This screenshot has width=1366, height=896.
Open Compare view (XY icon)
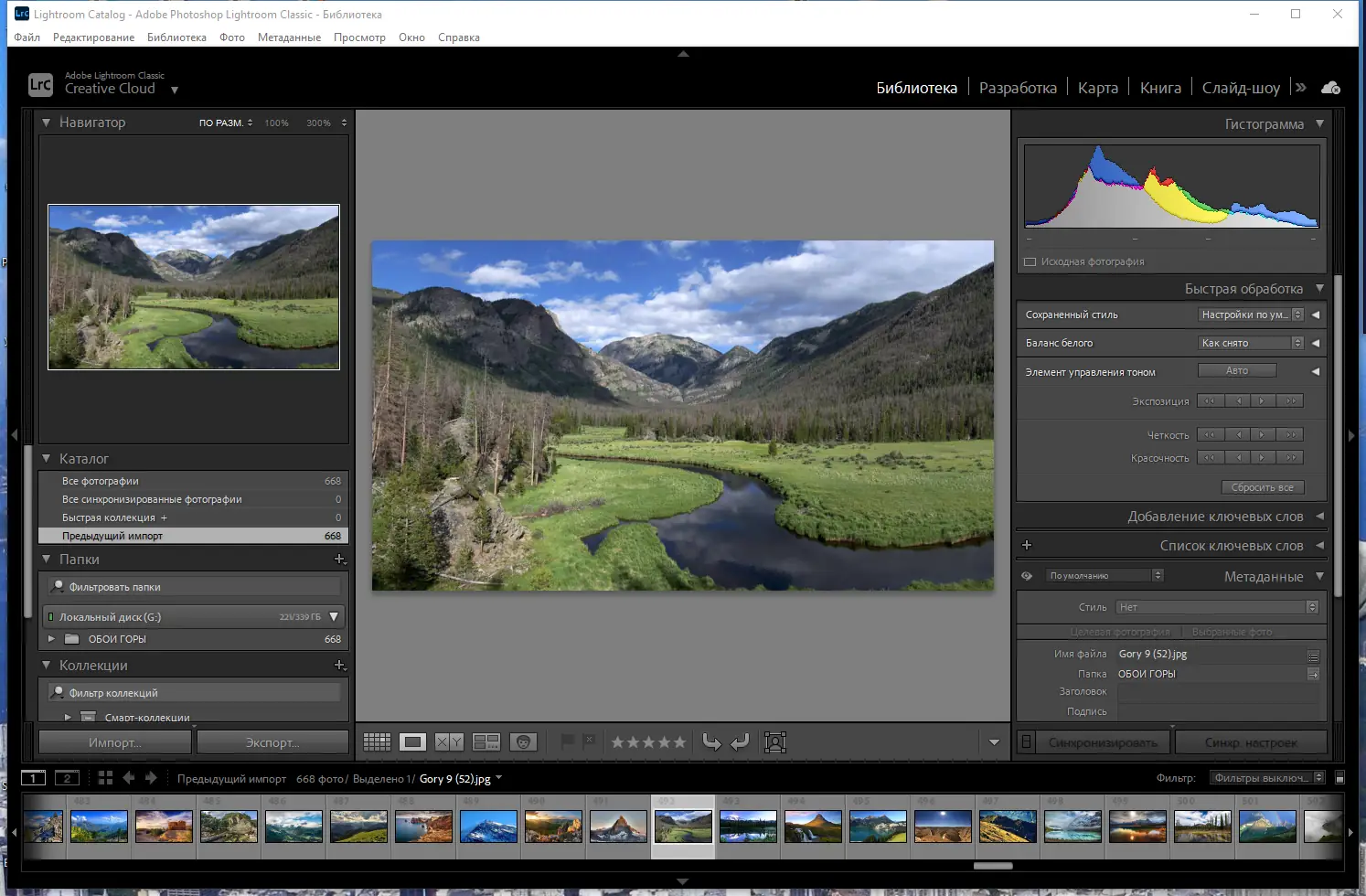pyautogui.click(x=449, y=741)
